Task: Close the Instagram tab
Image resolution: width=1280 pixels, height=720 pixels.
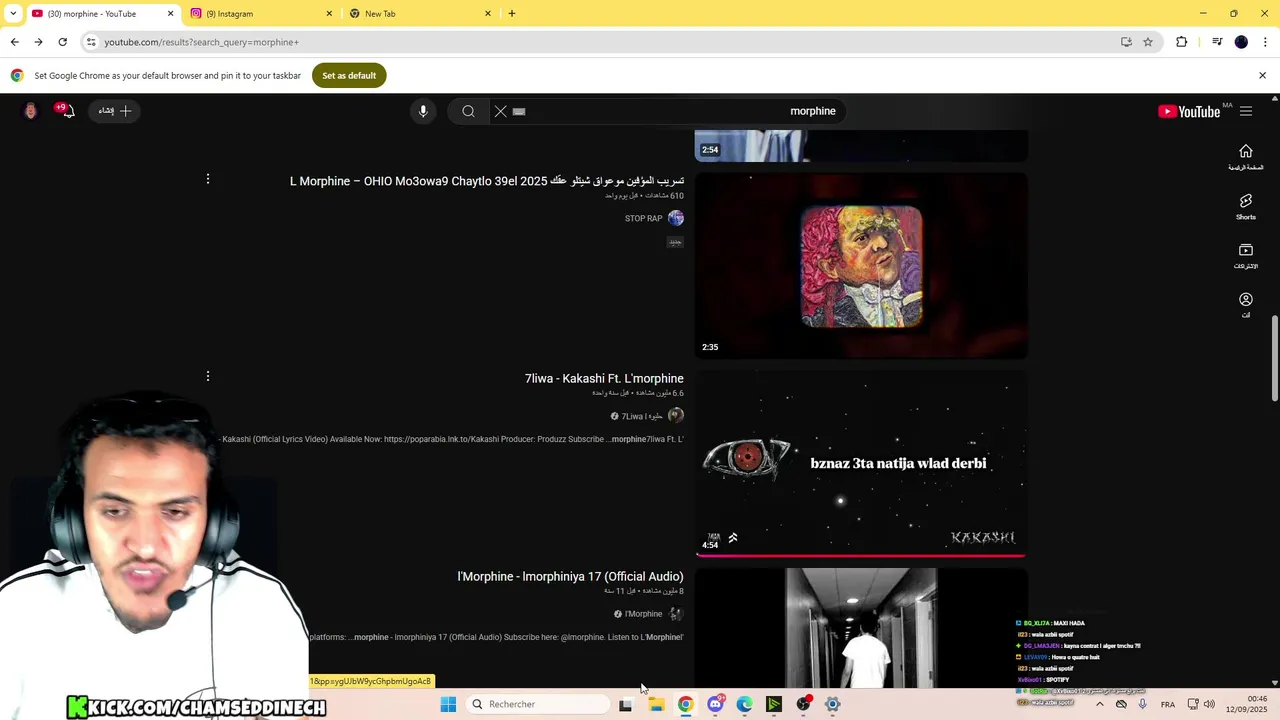Action: [329, 14]
